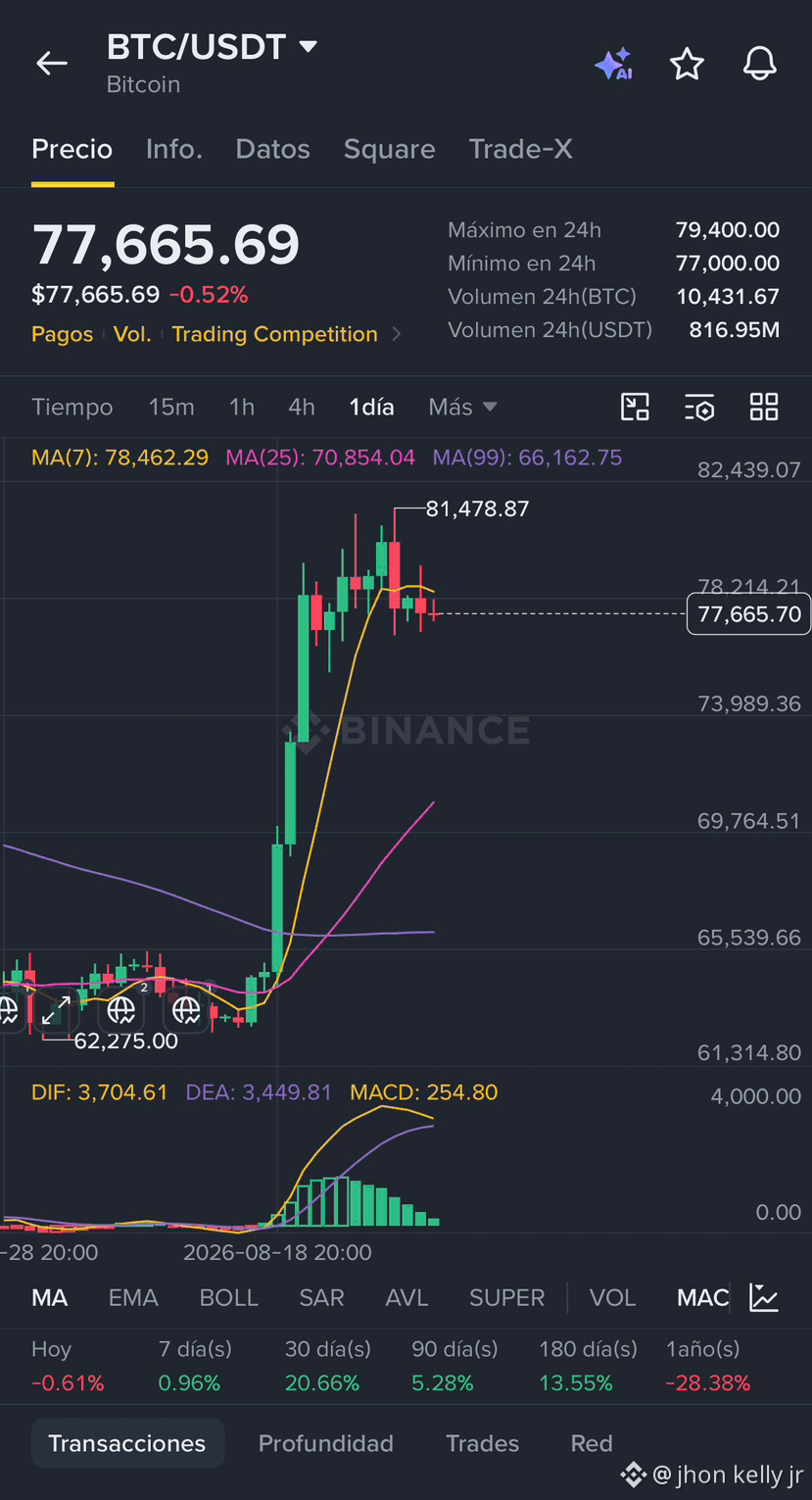This screenshot has width=812, height=1500.
Task: Tap the Mínimo en 24h value 77,000.00
Action: pyautogui.click(x=728, y=264)
